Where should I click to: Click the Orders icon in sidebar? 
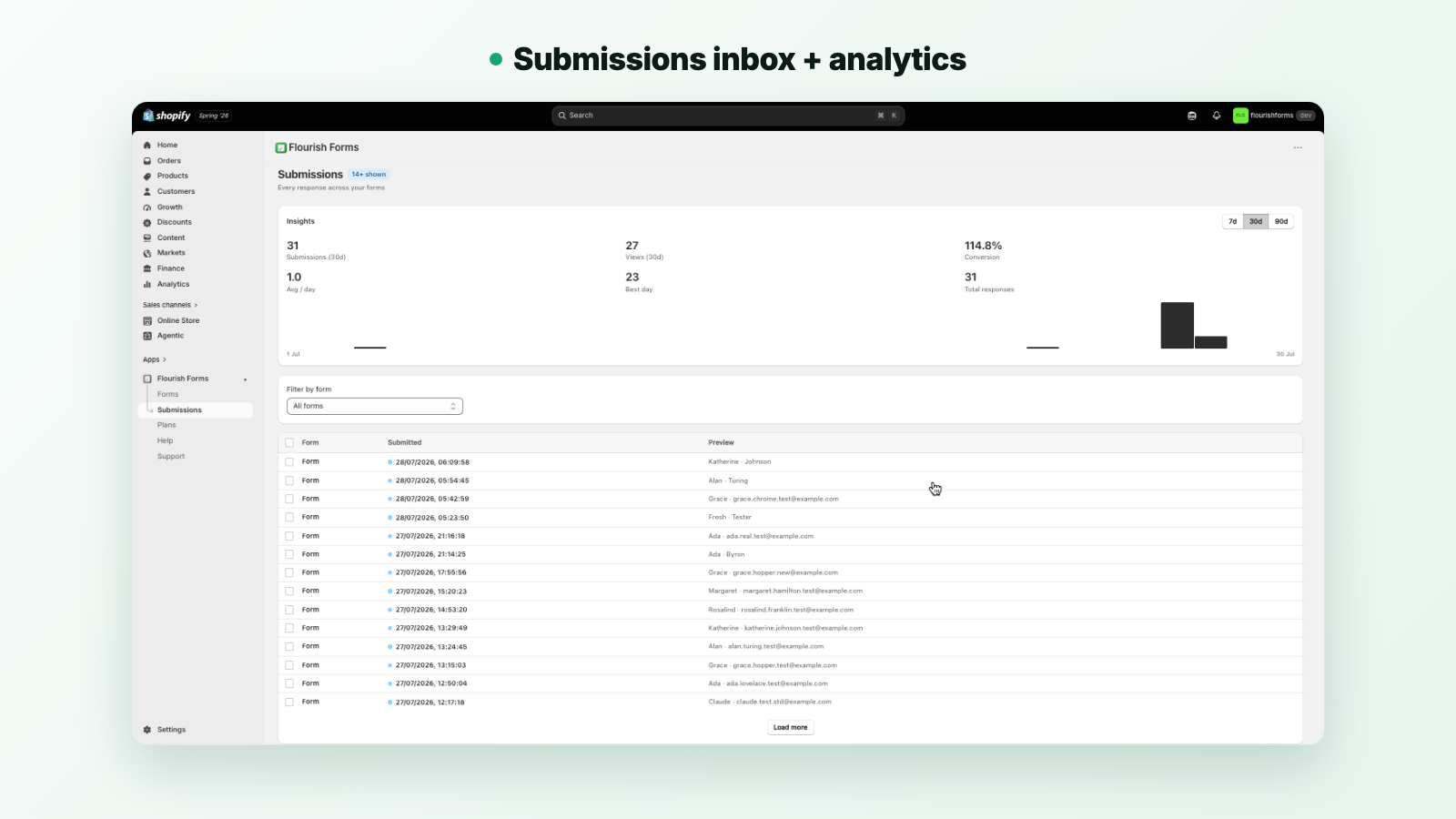point(147,160)
